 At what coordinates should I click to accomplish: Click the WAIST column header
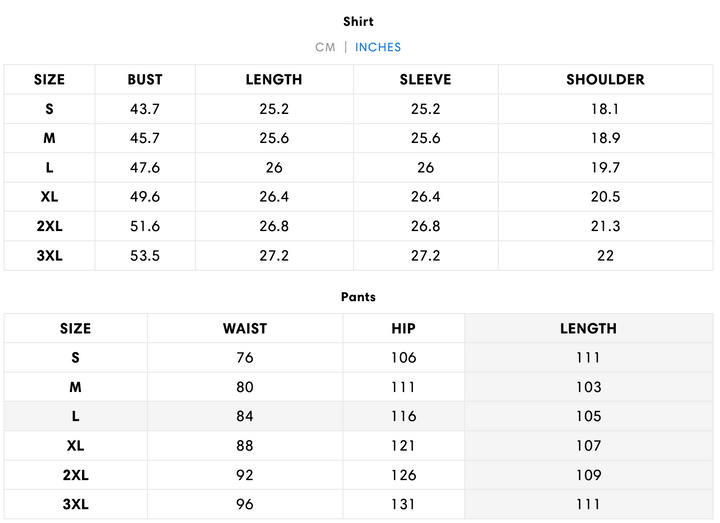245,328
